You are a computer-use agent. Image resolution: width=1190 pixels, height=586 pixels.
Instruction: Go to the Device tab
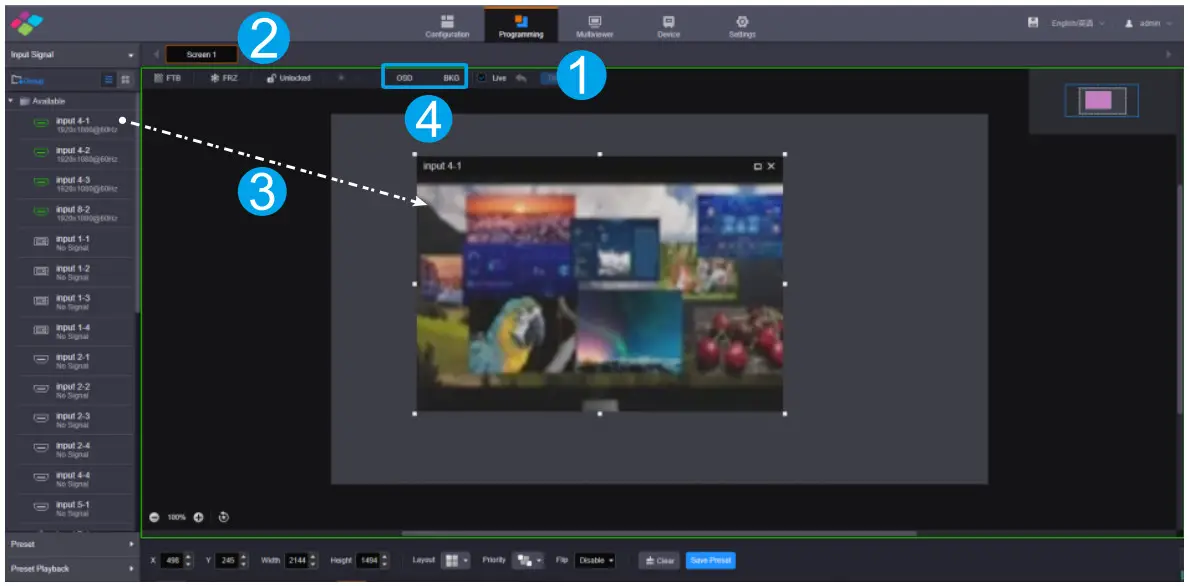click(668, 26)
